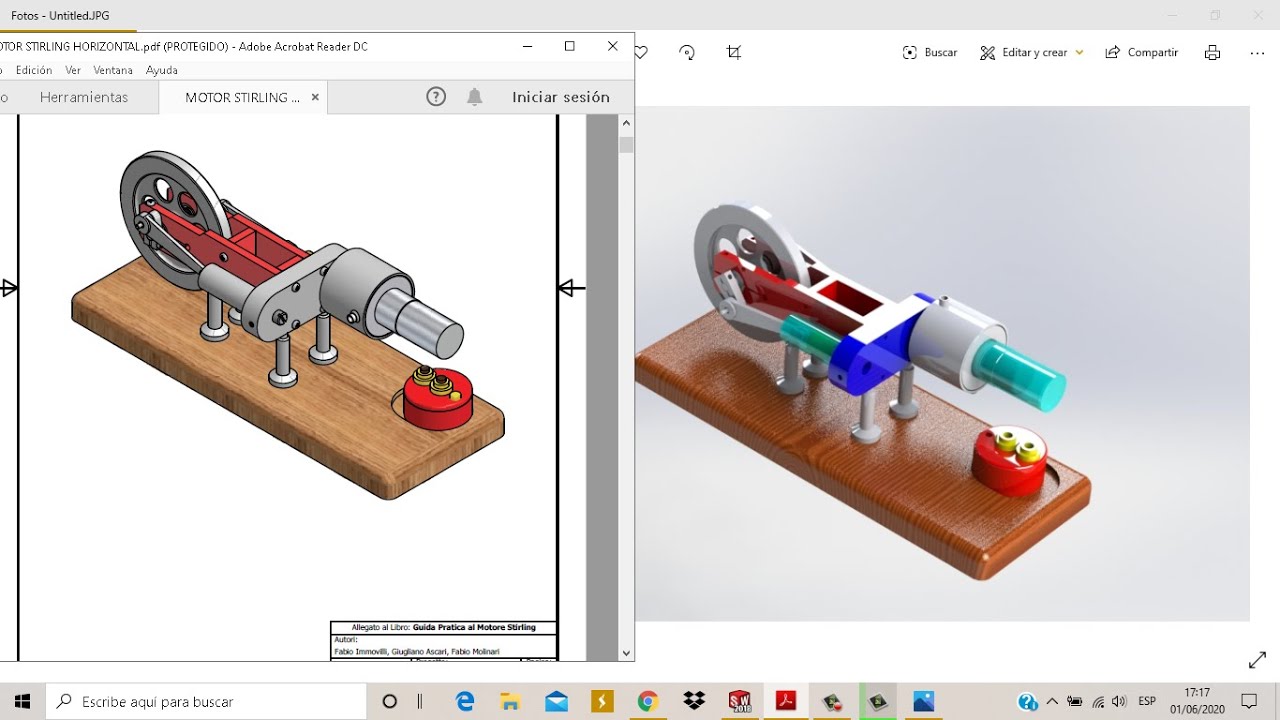
Task: Open Cortana circle icon
Action: click(x=390, y=701)
